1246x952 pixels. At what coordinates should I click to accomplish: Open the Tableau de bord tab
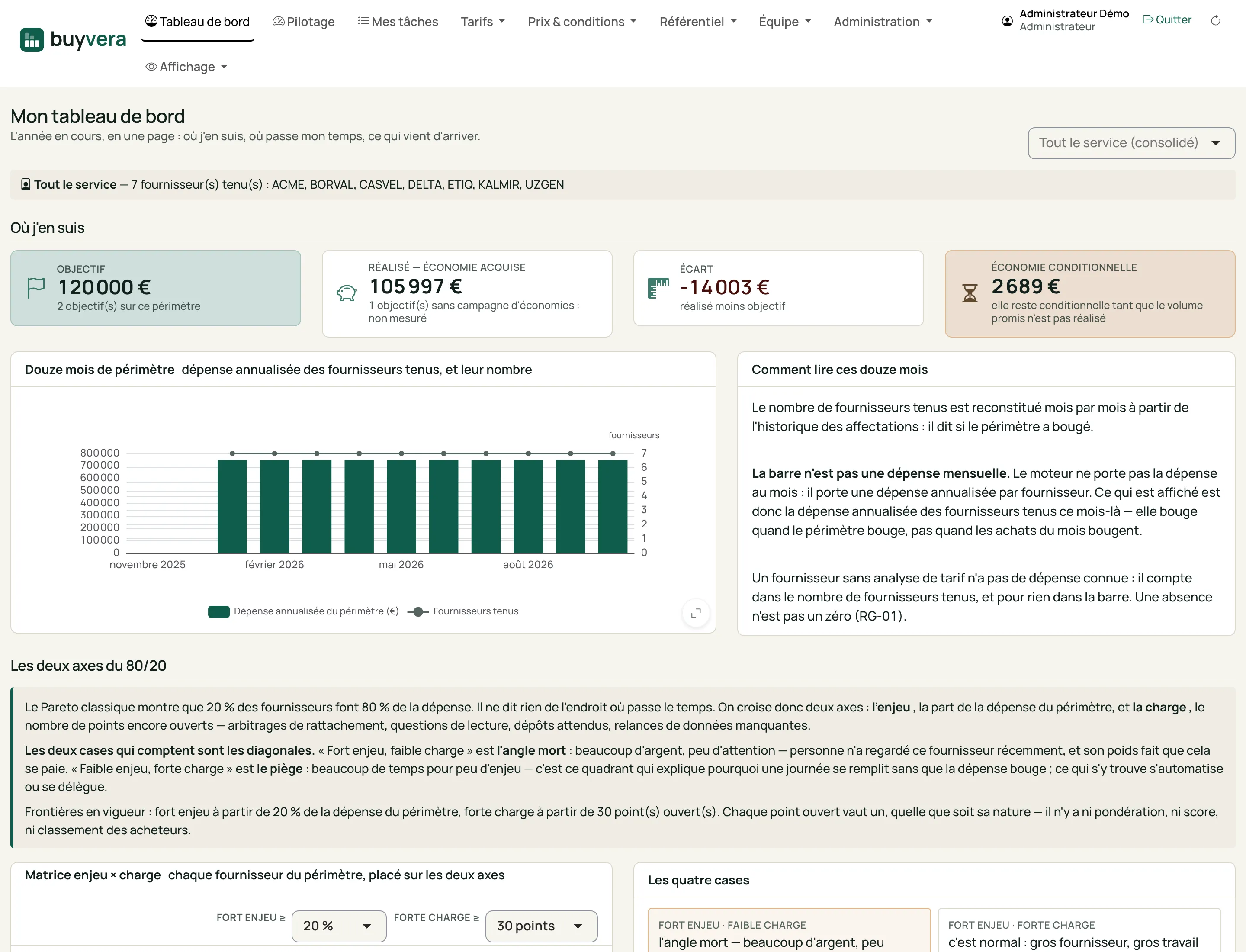coord(197,22)
